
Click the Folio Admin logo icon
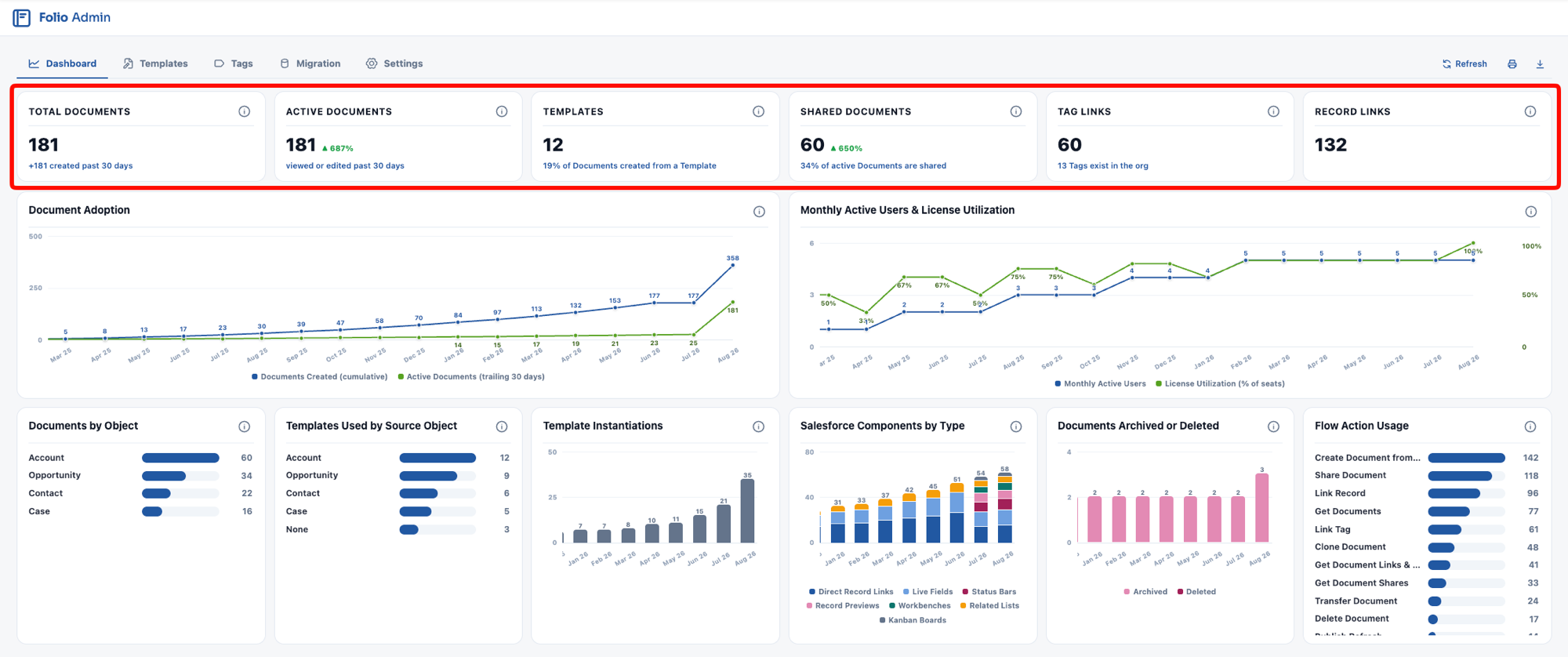tap(22, 17)
